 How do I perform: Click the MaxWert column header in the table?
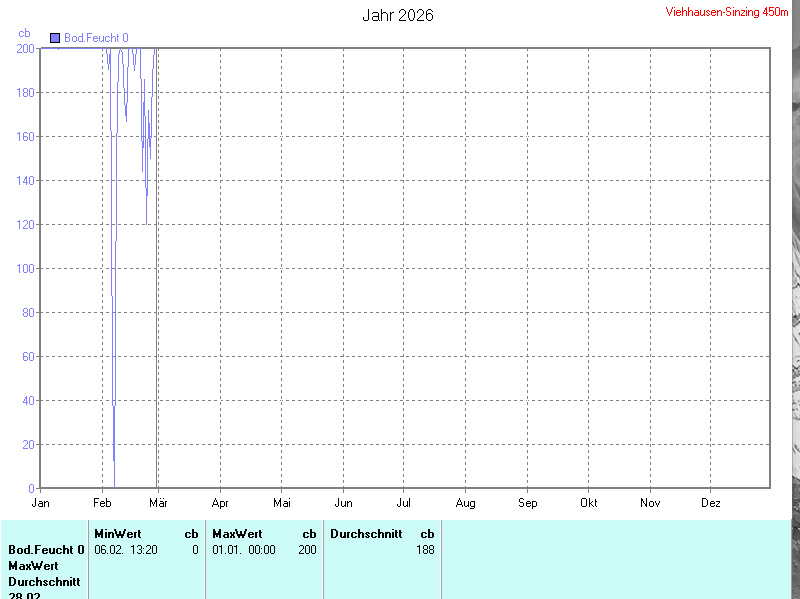[x=236, y=534]
